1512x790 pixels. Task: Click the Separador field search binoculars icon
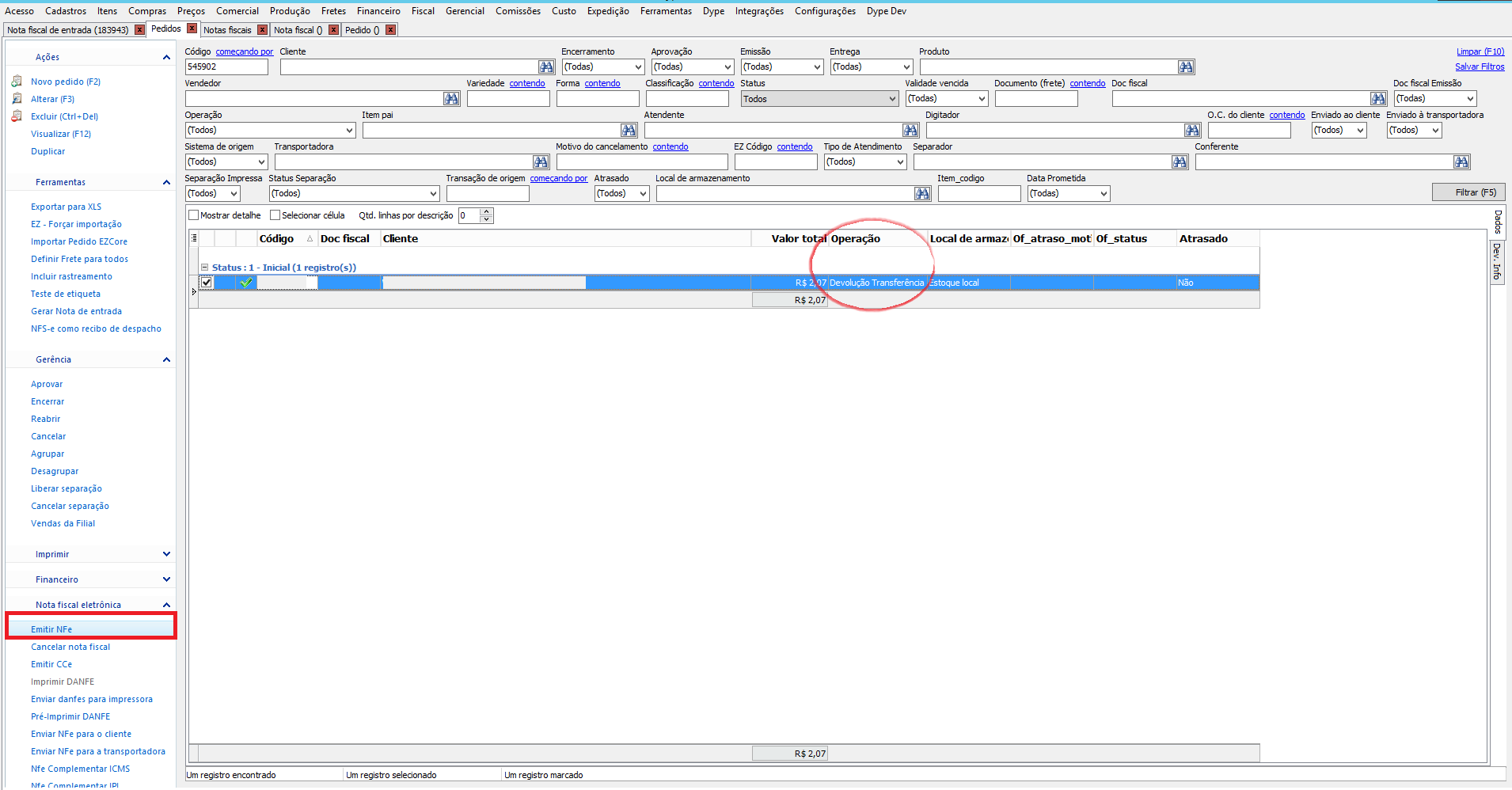1180,162
